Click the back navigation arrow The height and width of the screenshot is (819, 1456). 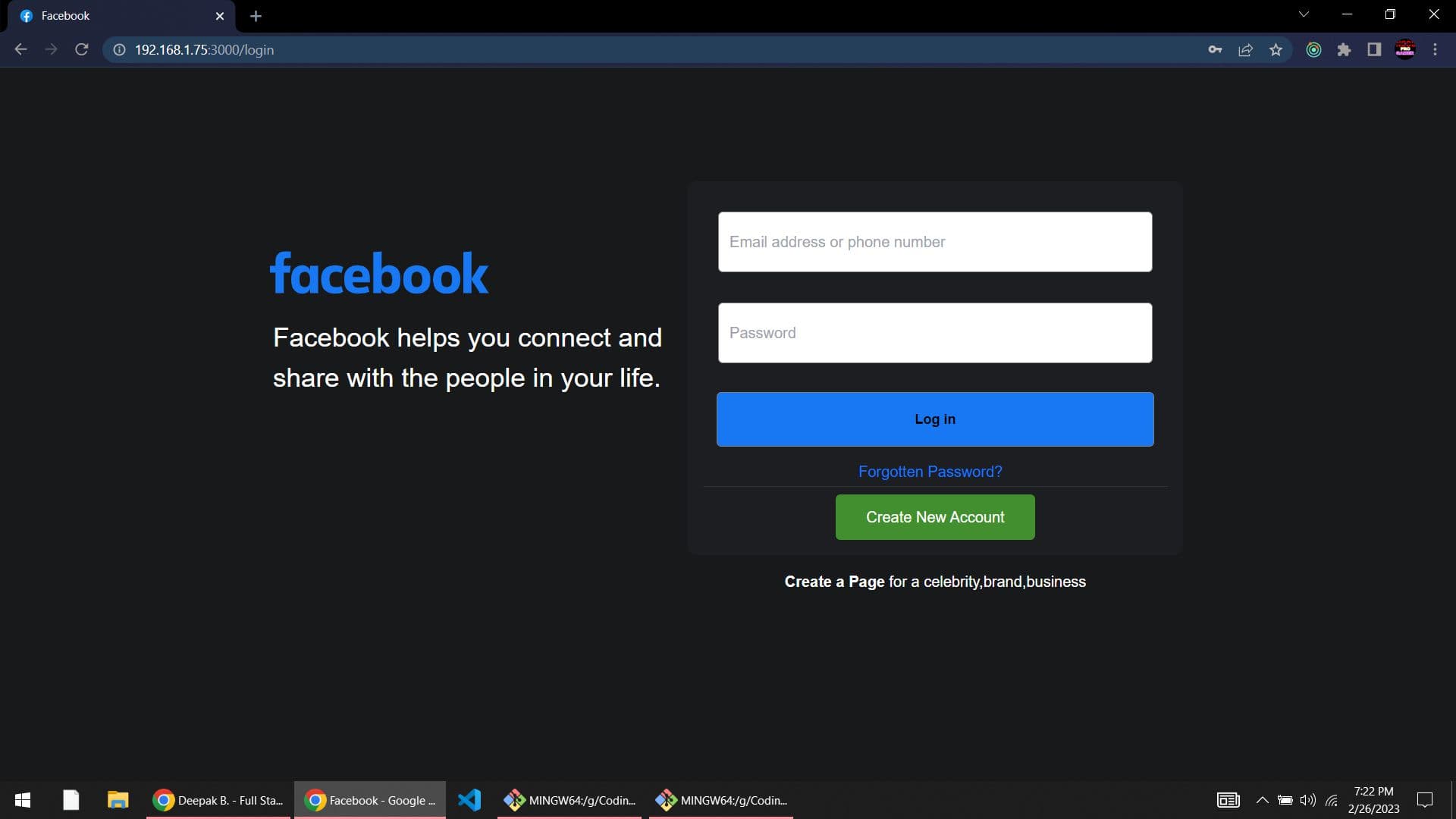coord(20,49)
